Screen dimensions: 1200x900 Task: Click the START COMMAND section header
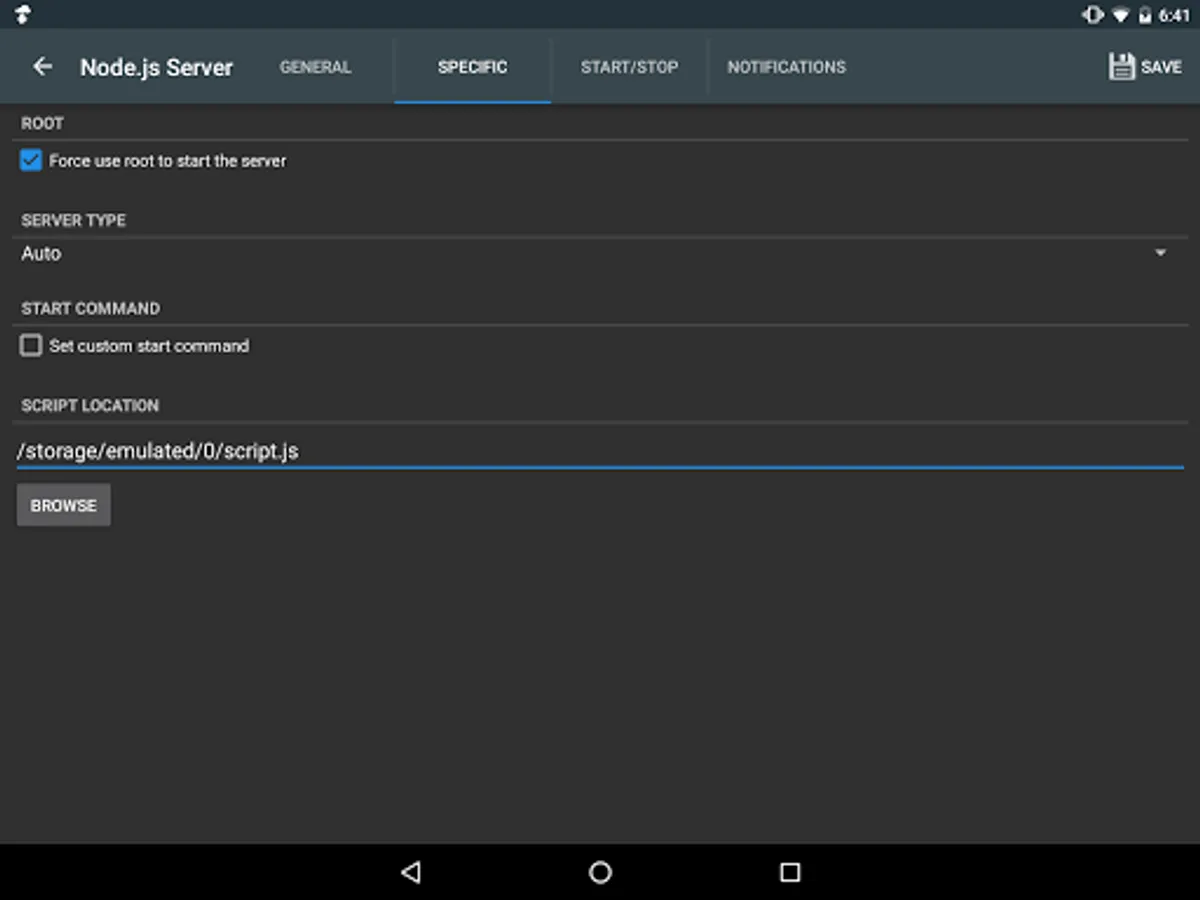point(90,308)
